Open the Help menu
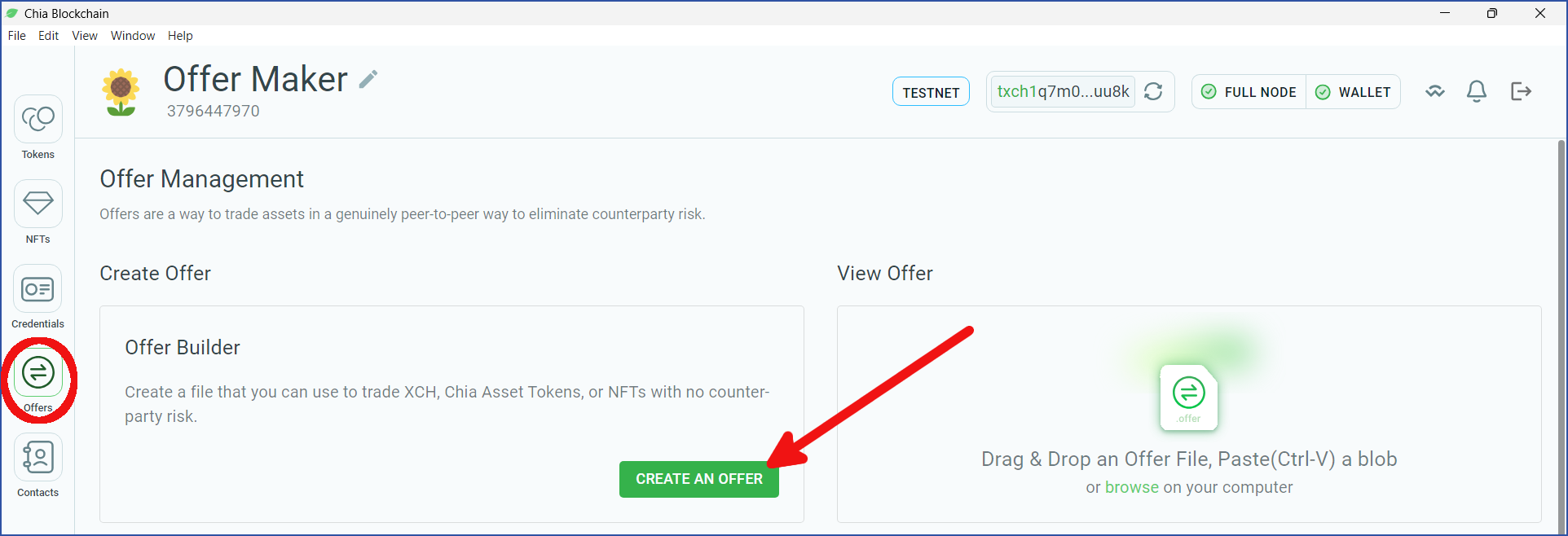 pos(180,36)
